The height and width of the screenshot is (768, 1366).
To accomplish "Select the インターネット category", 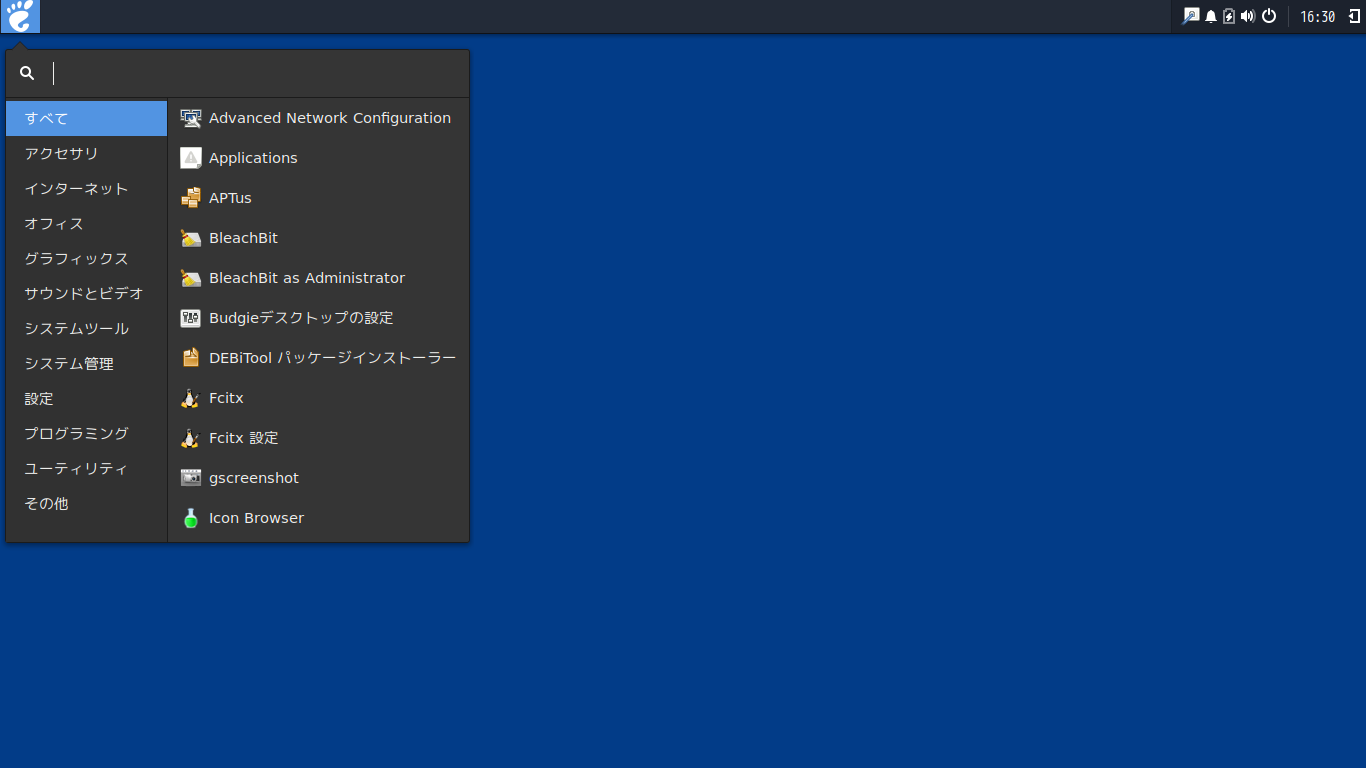I will click(x=87, y=188).
